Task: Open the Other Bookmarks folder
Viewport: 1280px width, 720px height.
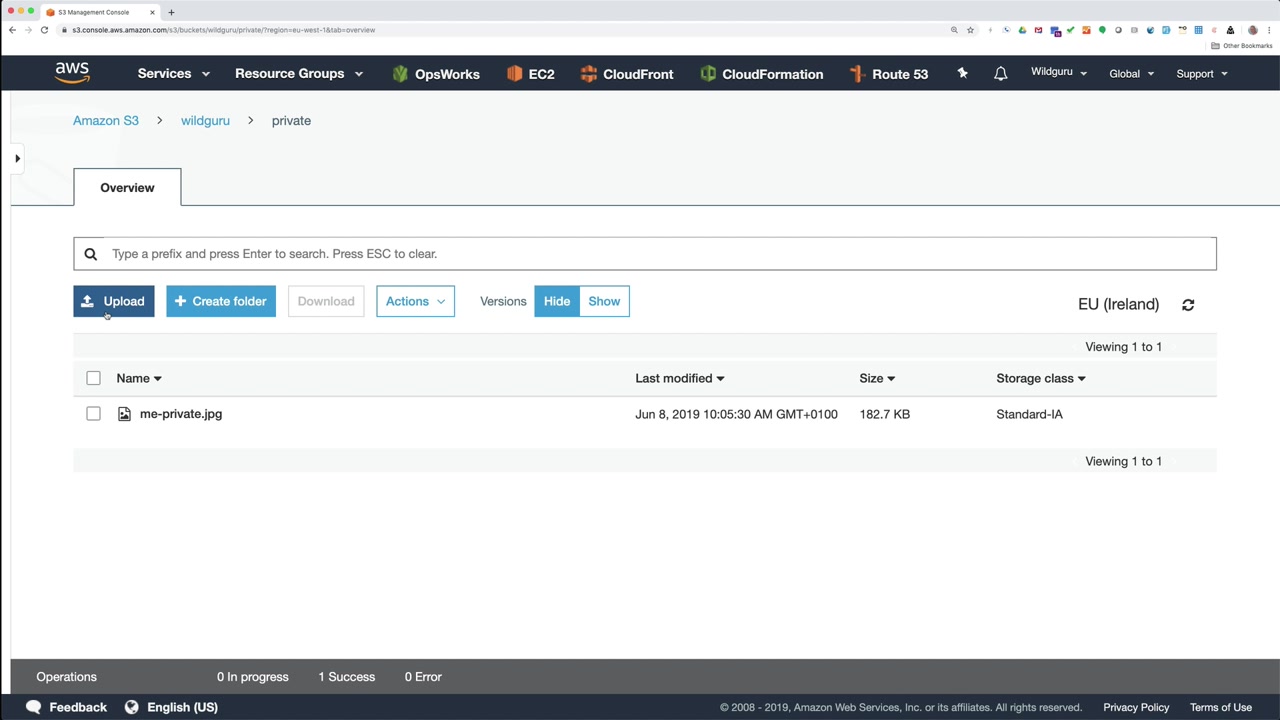Action: coord(1242,46)
